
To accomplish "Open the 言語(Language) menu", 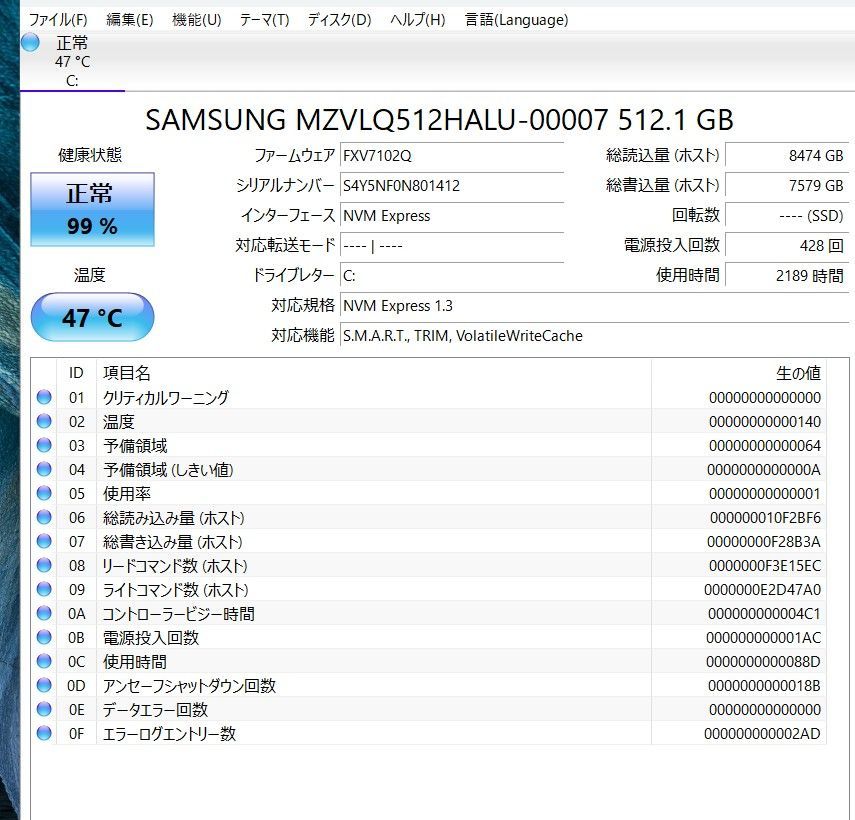I will (516, 20).
